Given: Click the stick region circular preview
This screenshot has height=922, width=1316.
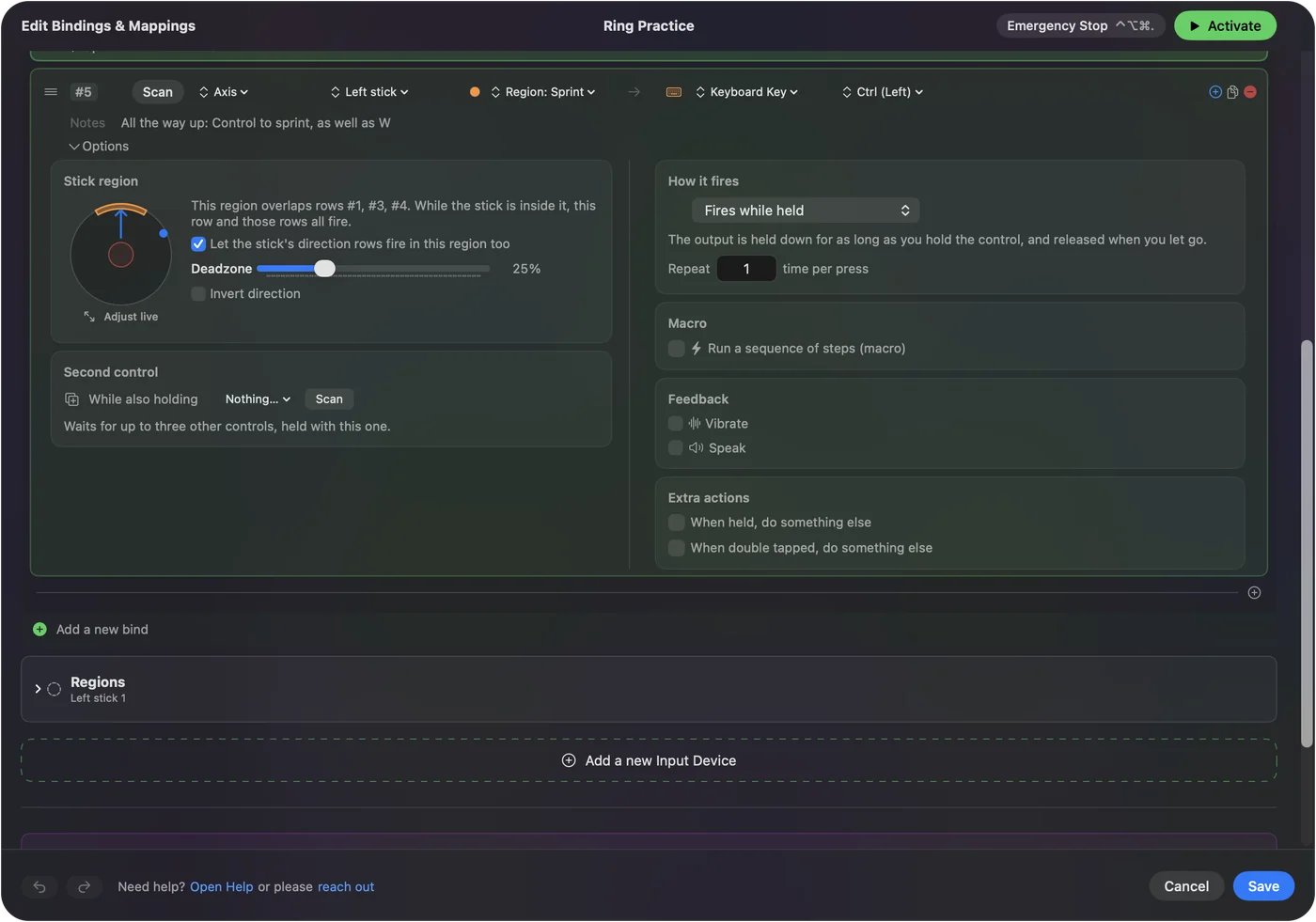Looking at the screenshot, I should (120, 255).
